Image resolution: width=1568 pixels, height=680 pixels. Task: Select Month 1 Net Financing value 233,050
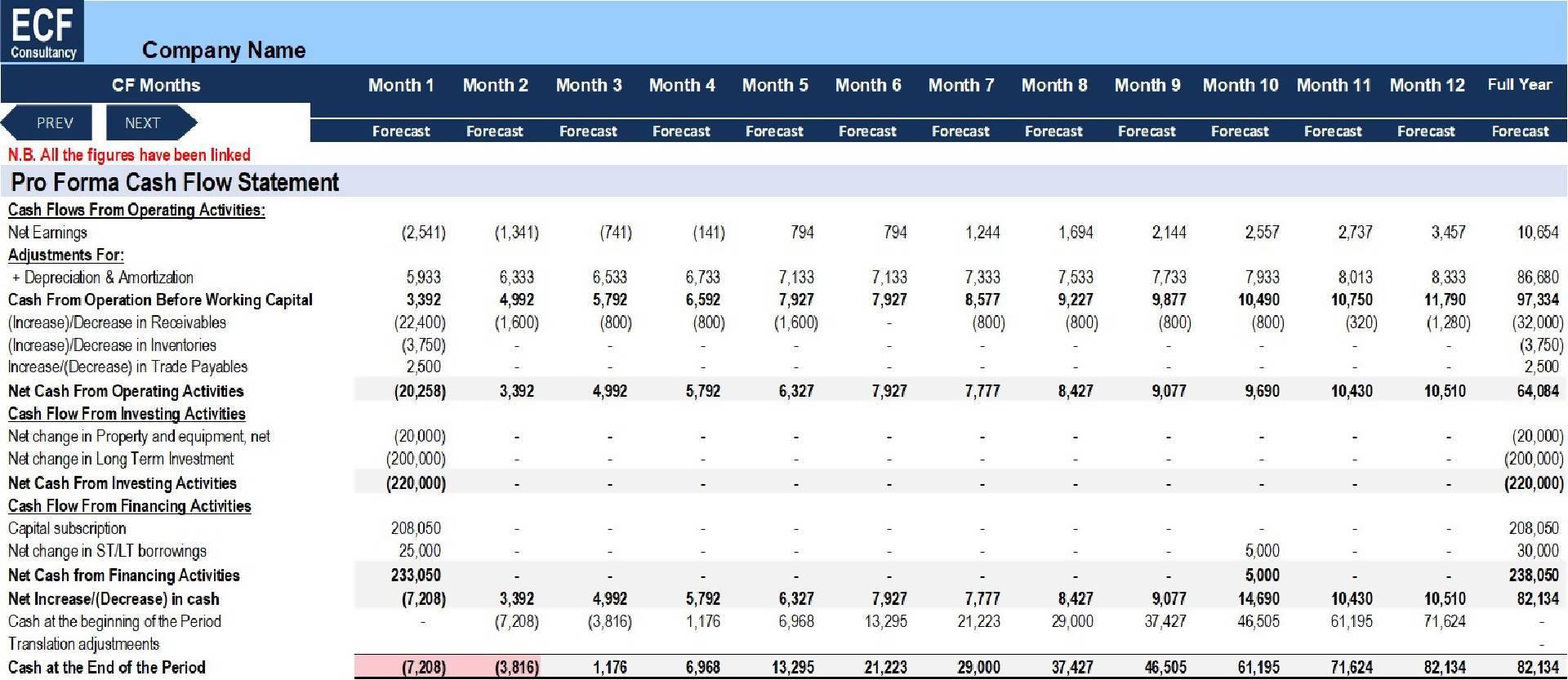(x=416, y=576)
